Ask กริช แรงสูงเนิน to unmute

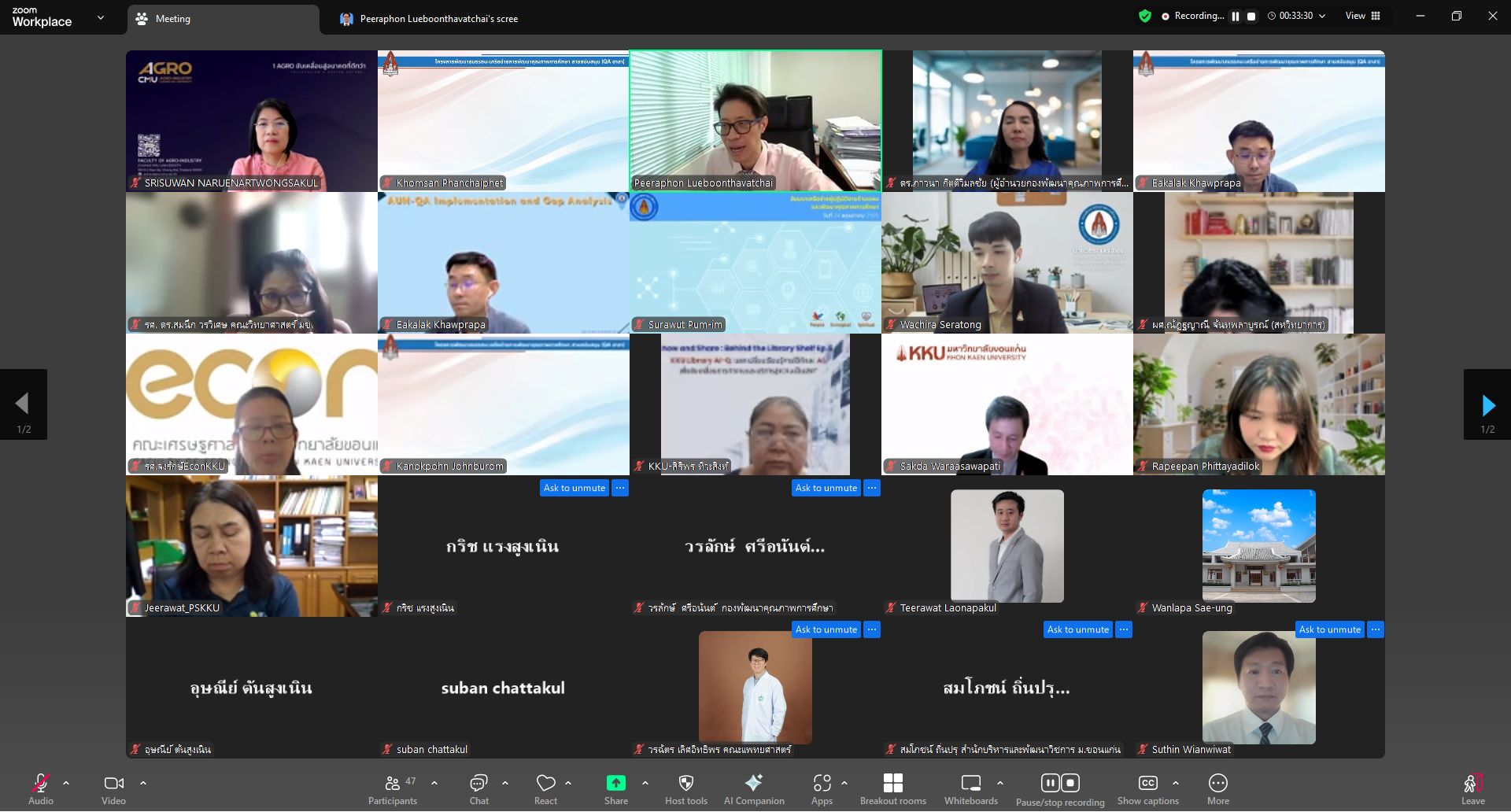(x=574, y=488)
